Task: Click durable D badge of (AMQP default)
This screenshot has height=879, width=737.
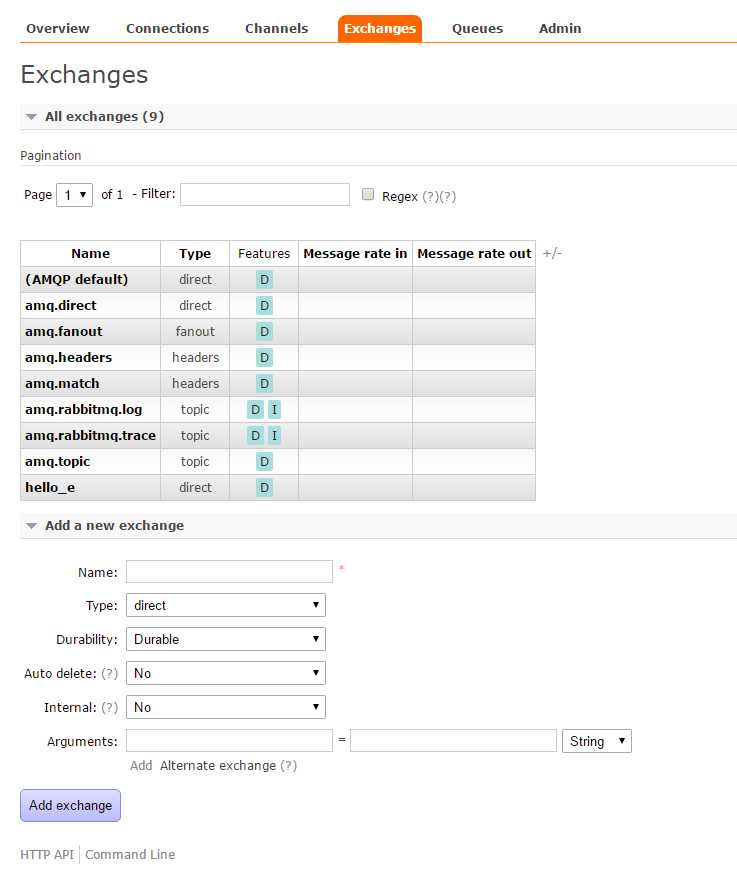Action: pos(265,279)
